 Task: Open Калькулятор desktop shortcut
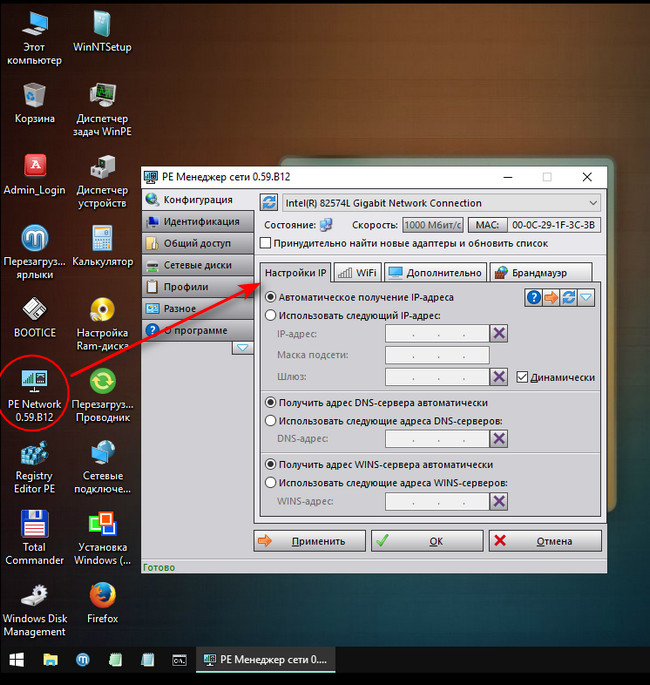[x=102, y=245]
